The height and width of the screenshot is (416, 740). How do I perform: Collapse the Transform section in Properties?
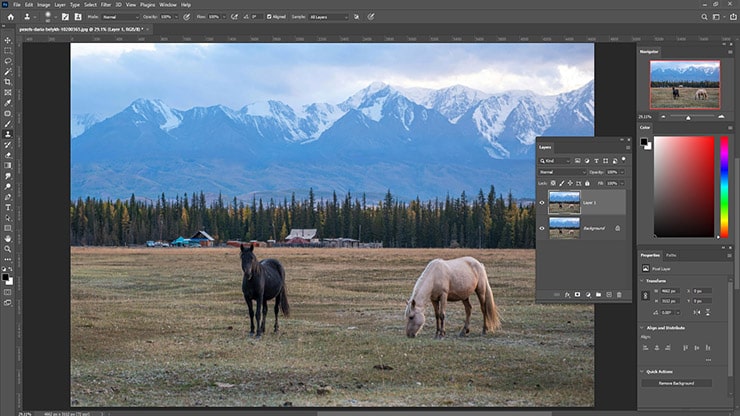point(642,280)
